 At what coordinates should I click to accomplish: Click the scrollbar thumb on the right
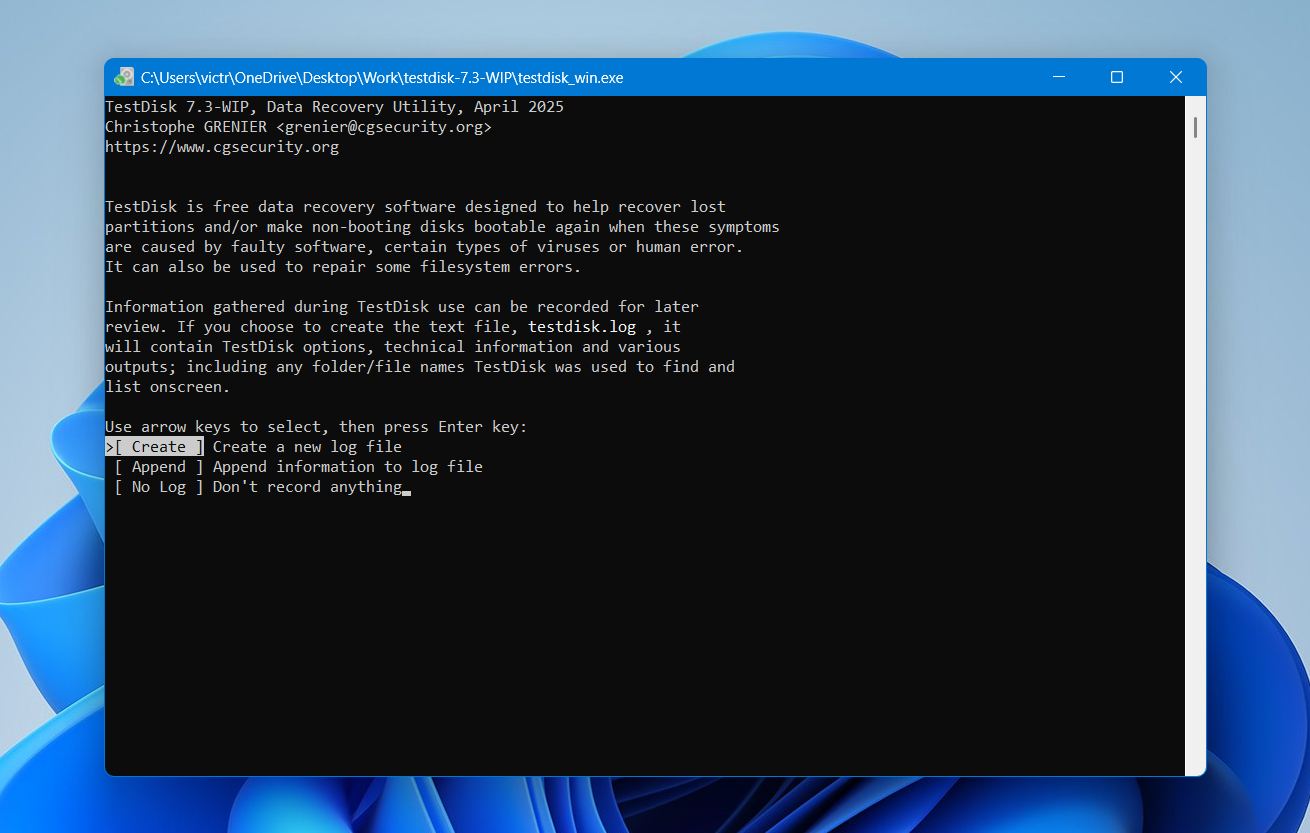tap(1194, 128)
